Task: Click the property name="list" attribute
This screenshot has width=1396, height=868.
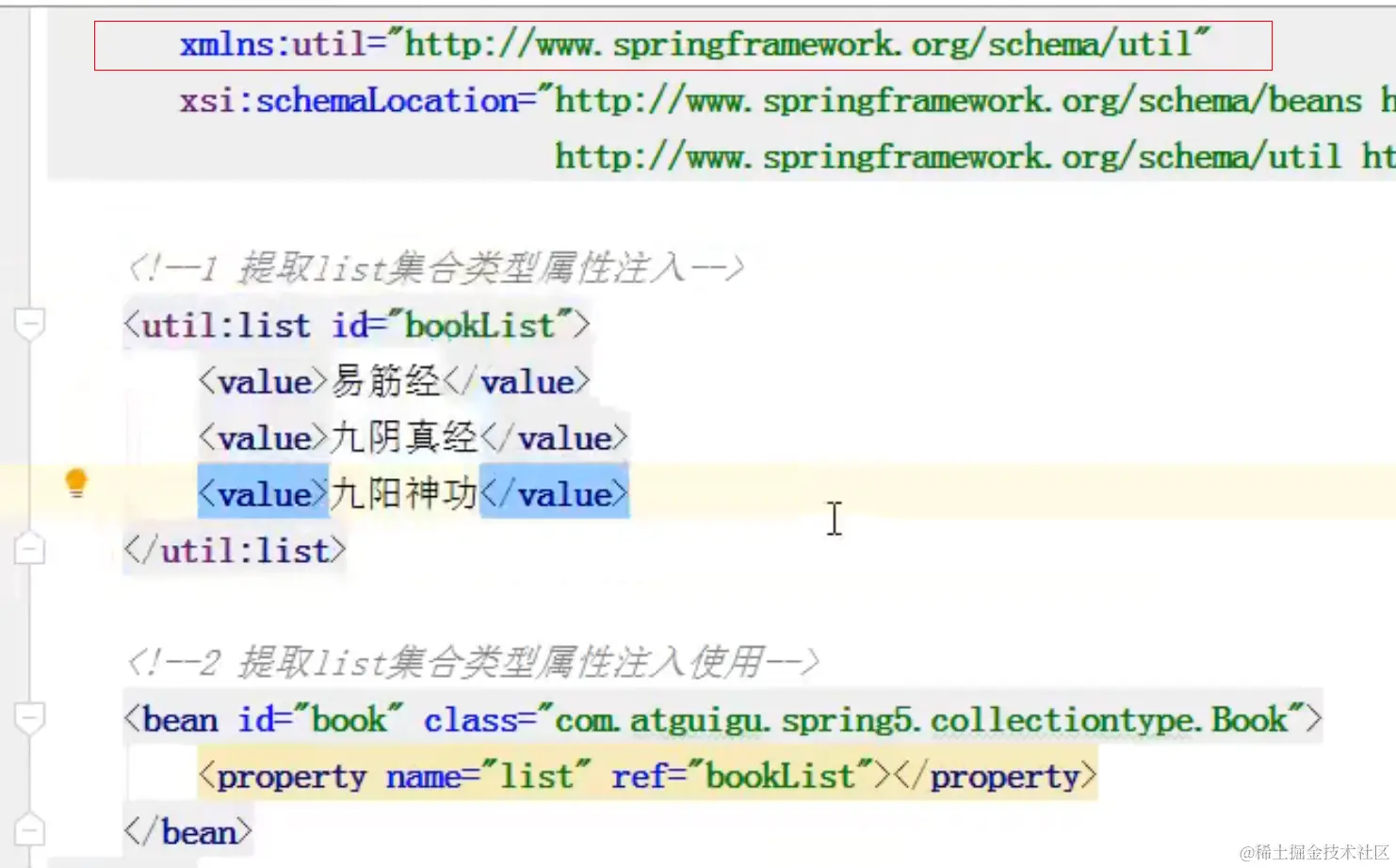Action: [489, 776]
